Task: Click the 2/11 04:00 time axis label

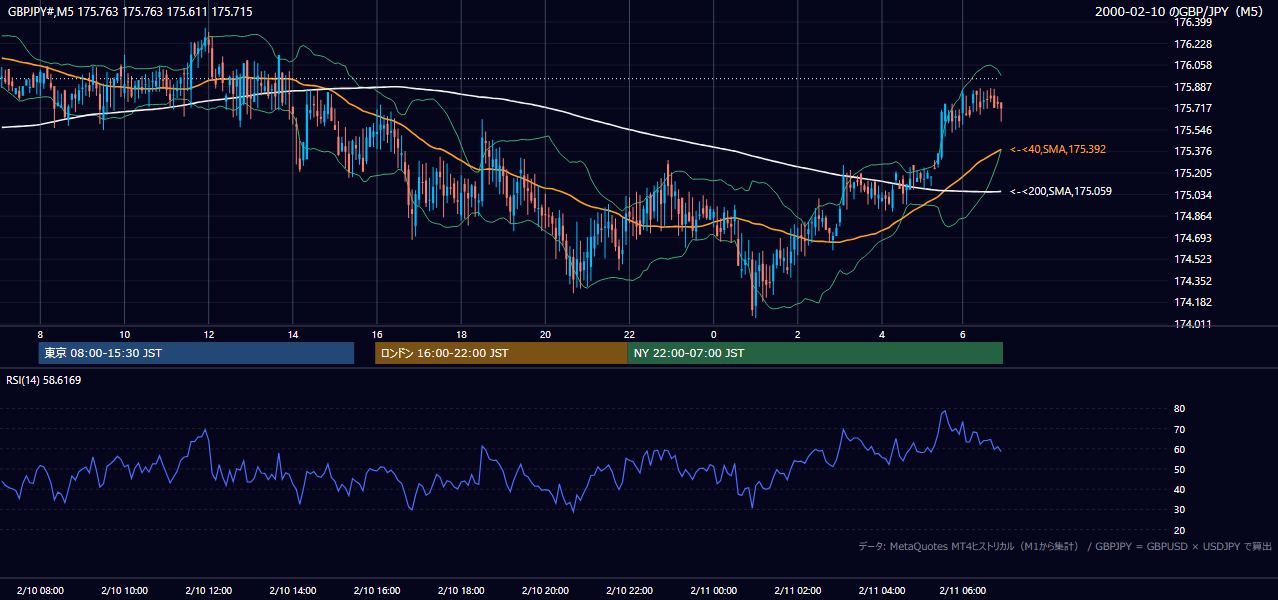Action: pos(881,590)
